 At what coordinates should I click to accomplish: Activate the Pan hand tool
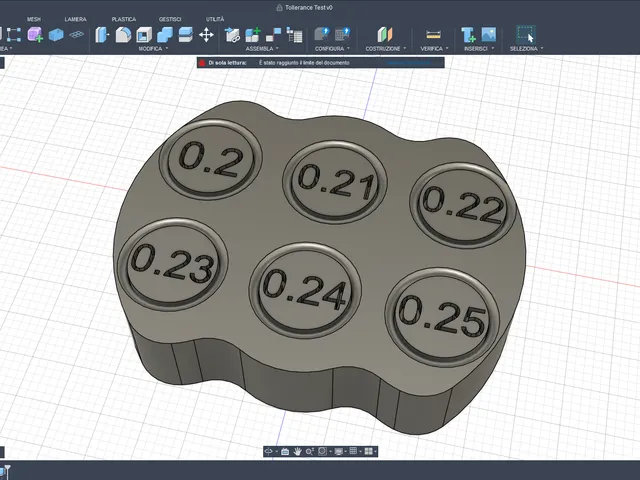coord(298,451)
